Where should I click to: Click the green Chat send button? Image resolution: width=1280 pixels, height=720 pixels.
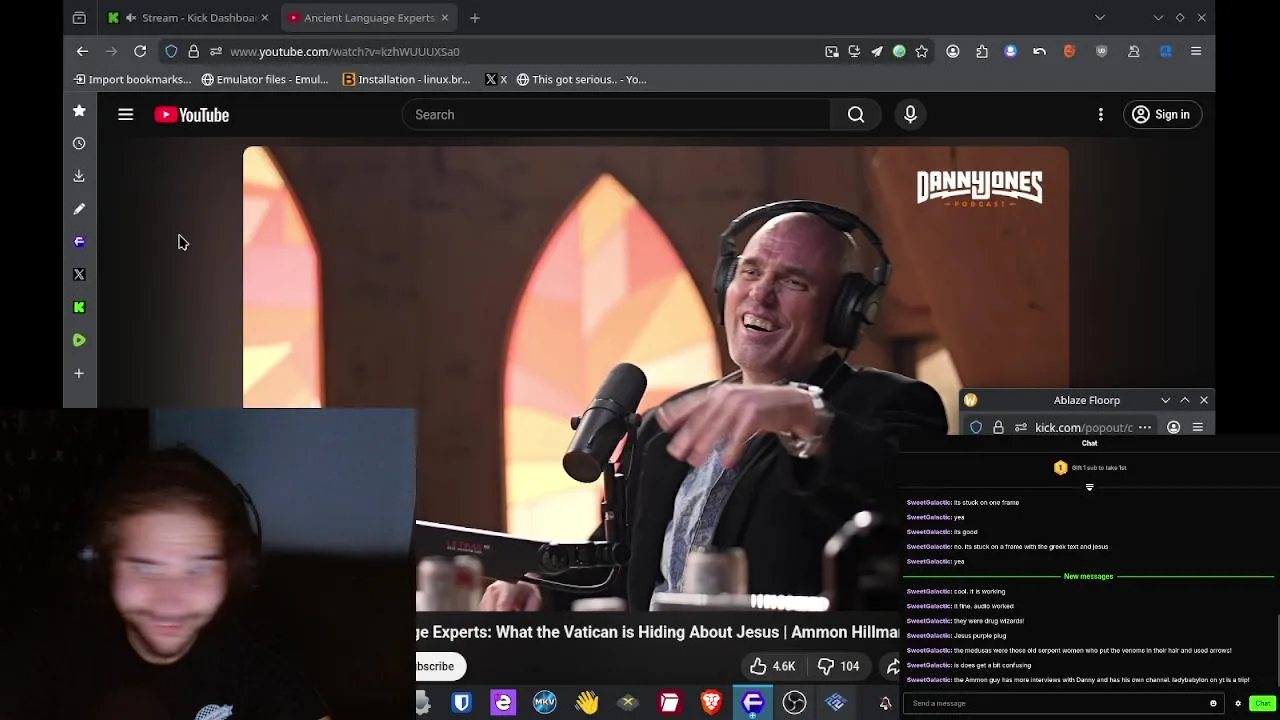click(1262, 703)
